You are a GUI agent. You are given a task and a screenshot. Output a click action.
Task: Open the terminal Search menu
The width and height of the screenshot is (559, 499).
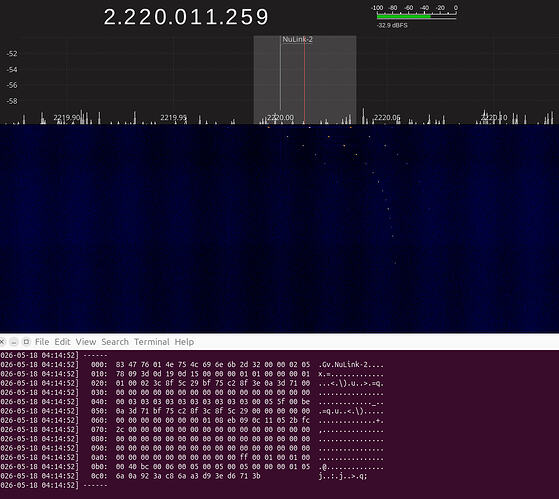(115, 342)
